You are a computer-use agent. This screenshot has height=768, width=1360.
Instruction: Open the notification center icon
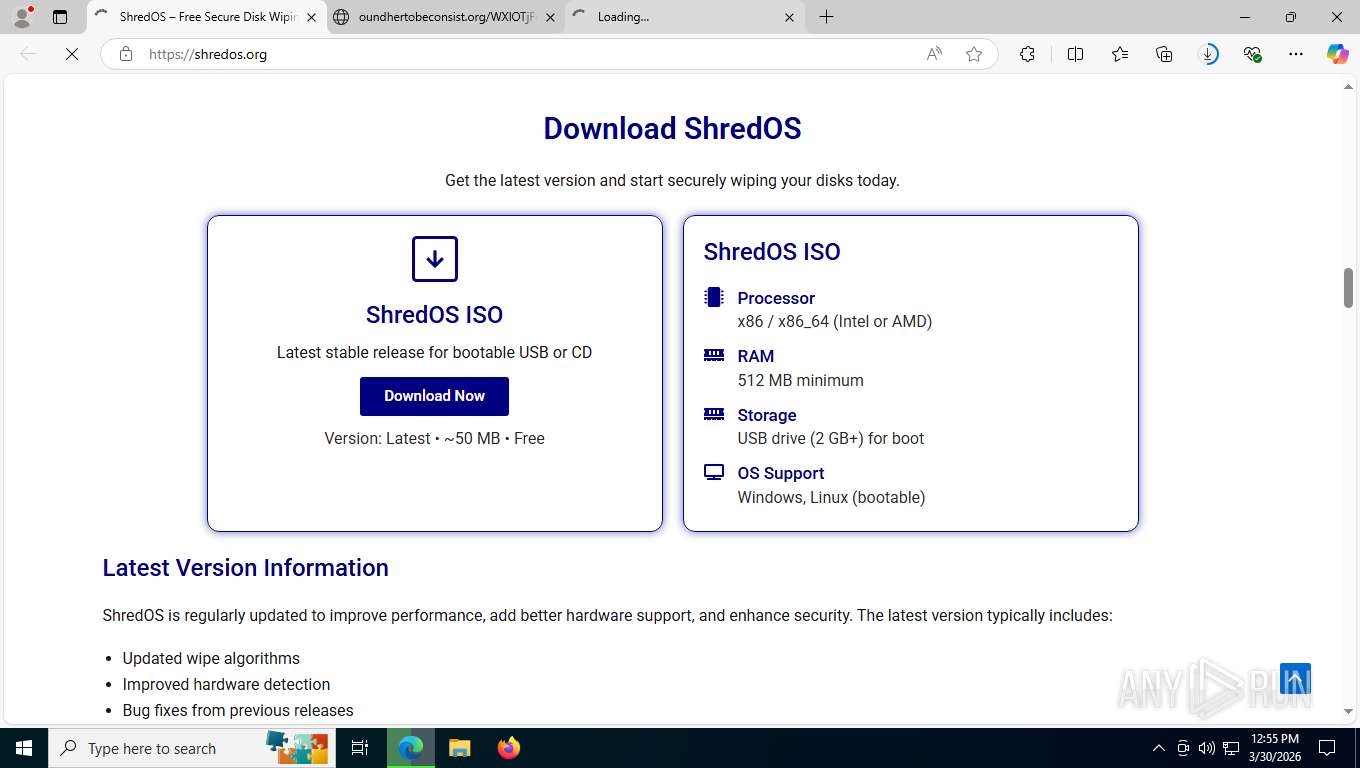(x=1327, y=748)
